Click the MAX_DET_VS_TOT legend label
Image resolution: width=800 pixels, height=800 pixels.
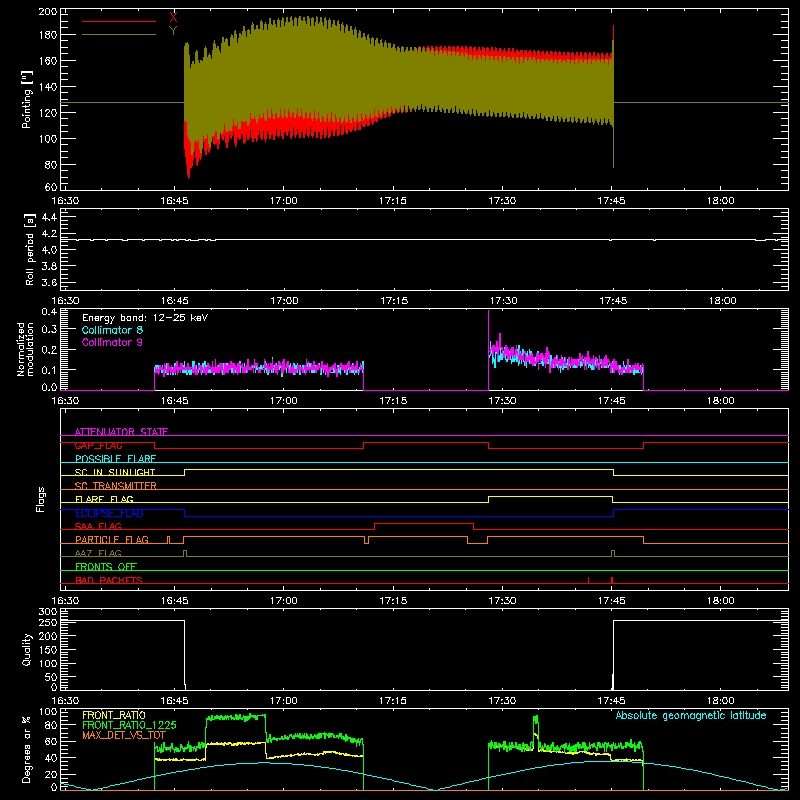pos(124,735)
